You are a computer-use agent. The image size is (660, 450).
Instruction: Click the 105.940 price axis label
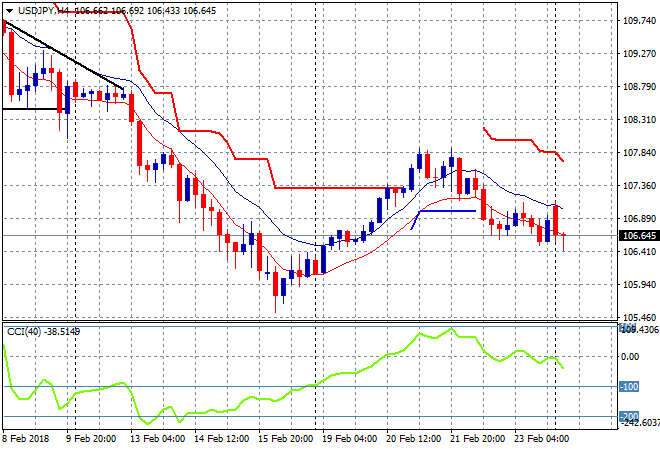point(639,285)
